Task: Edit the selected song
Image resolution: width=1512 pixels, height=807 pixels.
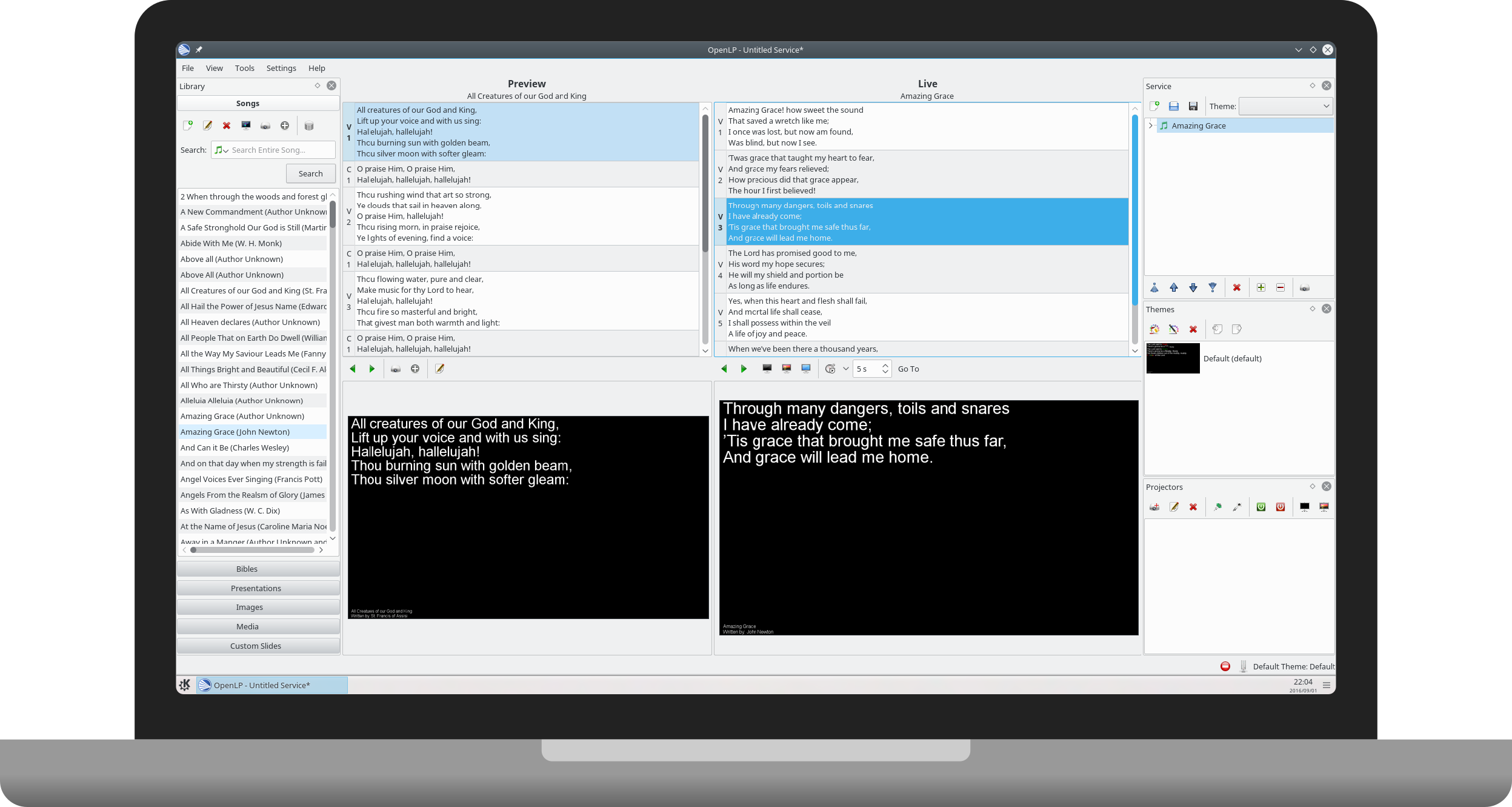Action: point(207,126)
